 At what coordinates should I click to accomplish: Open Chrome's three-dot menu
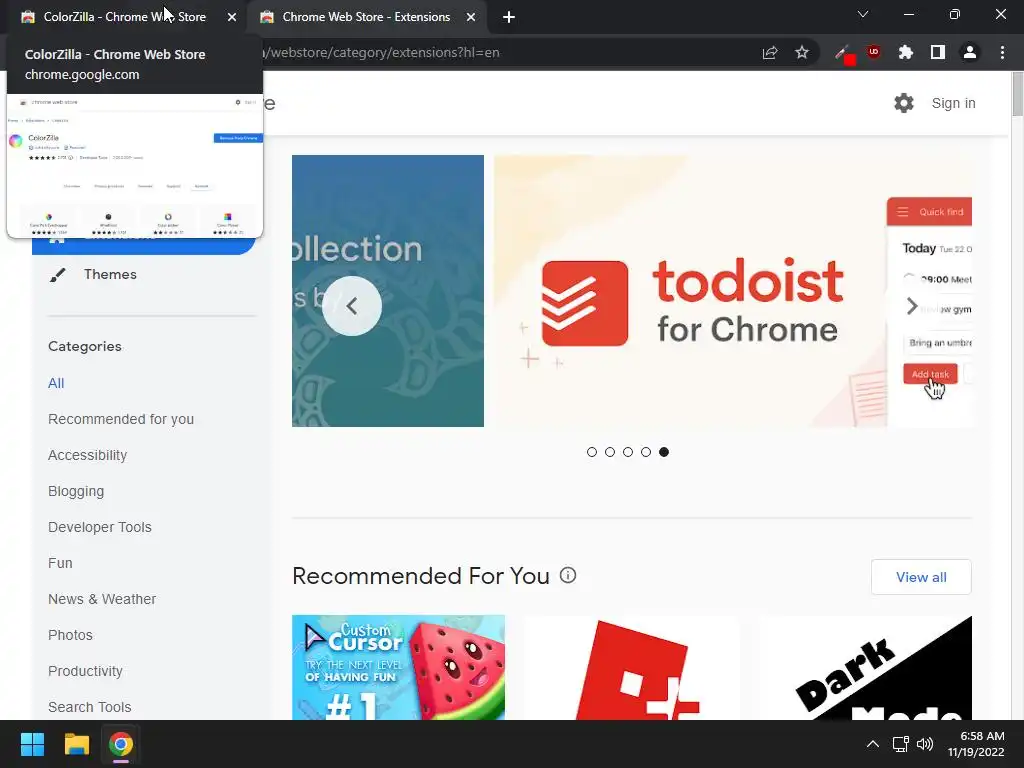click(1002, 52)
